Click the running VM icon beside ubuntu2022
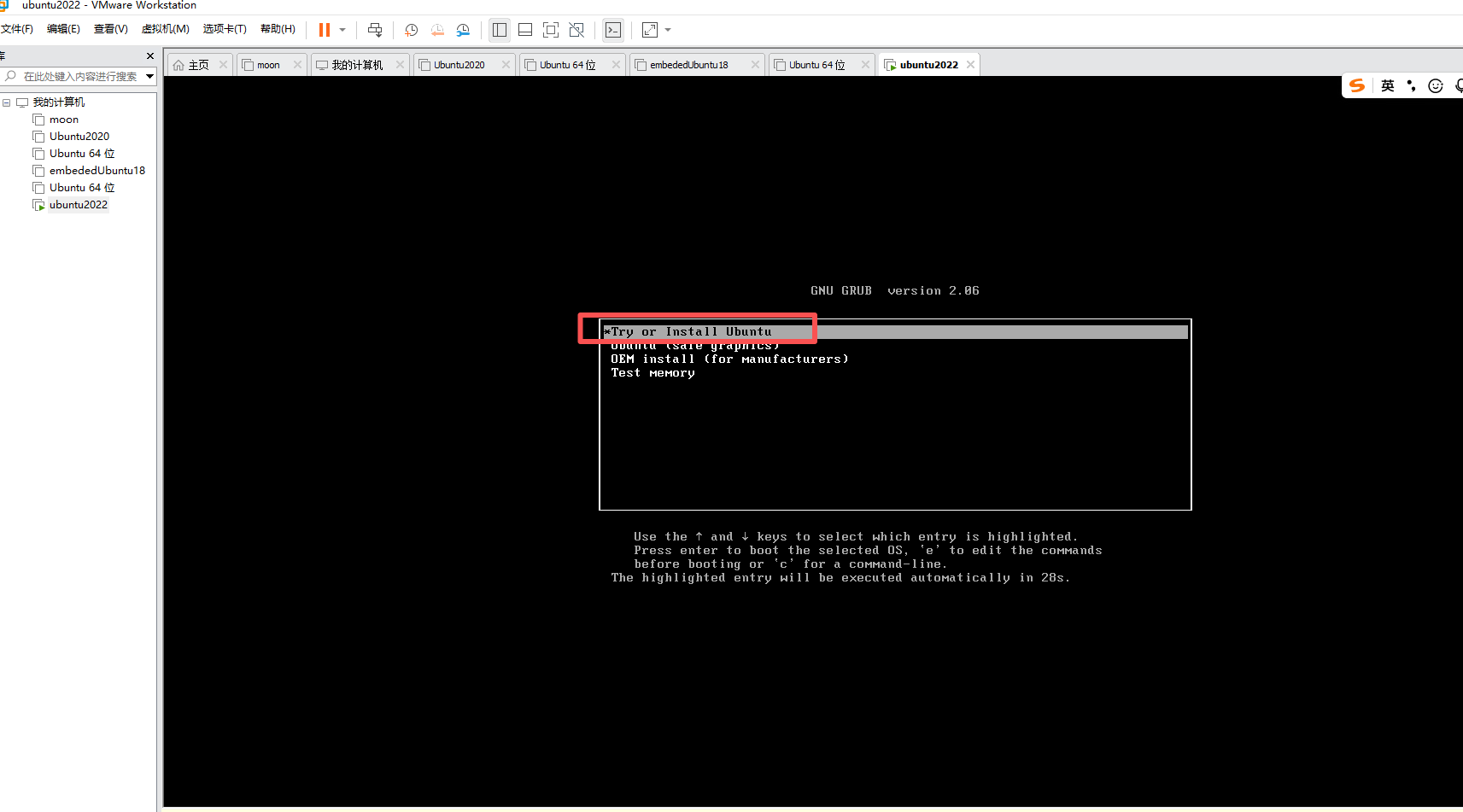1463x812 pixels. (x=38, y=205)
